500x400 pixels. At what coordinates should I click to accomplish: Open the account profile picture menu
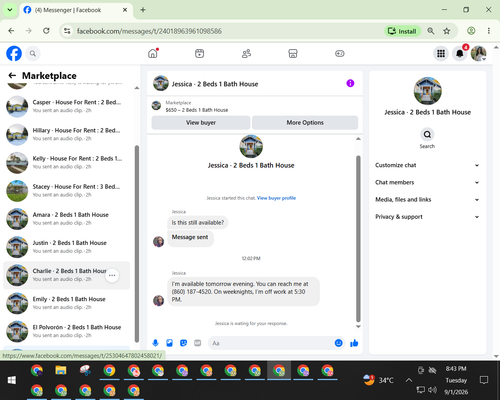pyautogui.click(x=478, y=53)
